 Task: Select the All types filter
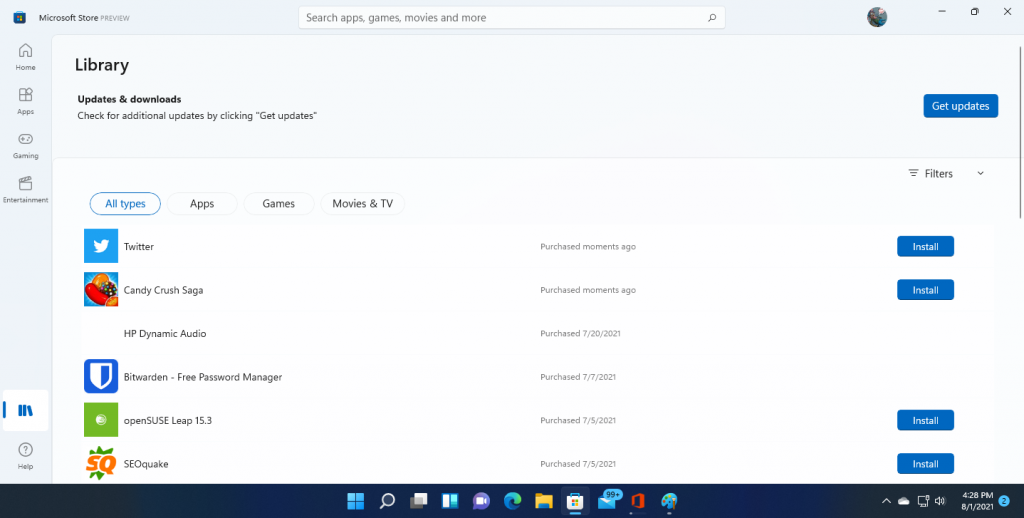point(125,203)
